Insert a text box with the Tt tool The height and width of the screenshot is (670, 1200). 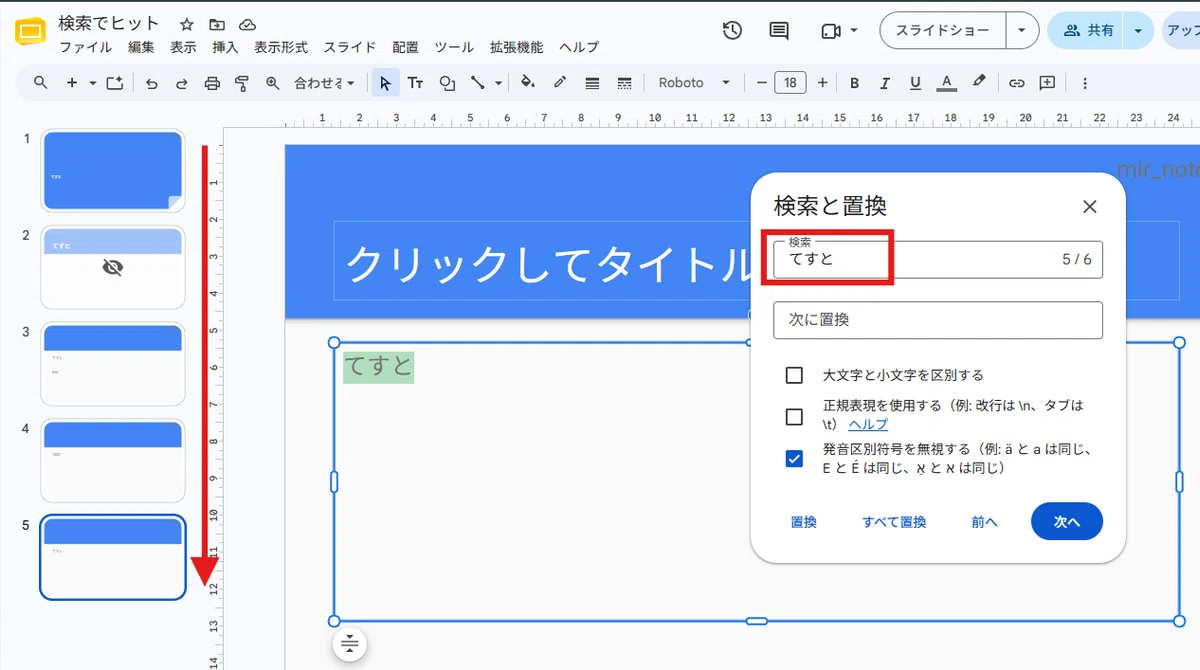coord(416,83)
